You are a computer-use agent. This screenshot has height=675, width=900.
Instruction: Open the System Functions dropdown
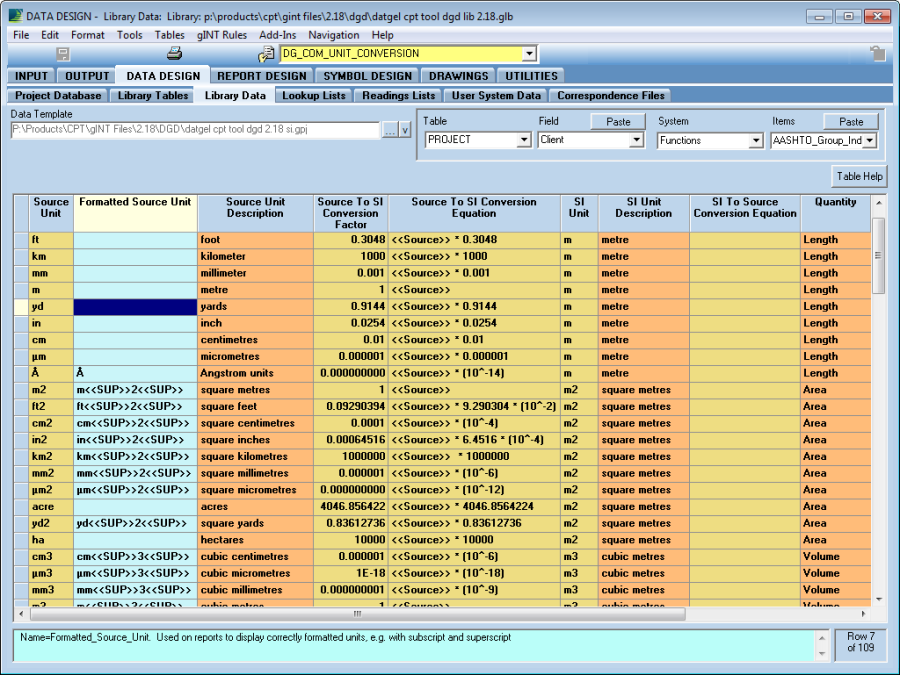[756, 141]
